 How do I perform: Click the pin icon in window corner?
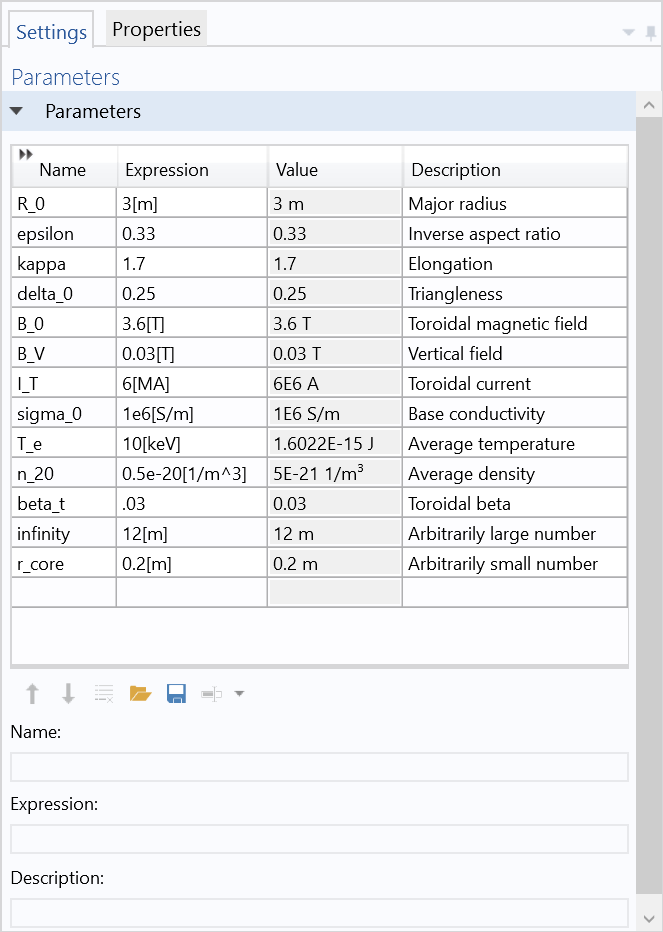[651, 32]
